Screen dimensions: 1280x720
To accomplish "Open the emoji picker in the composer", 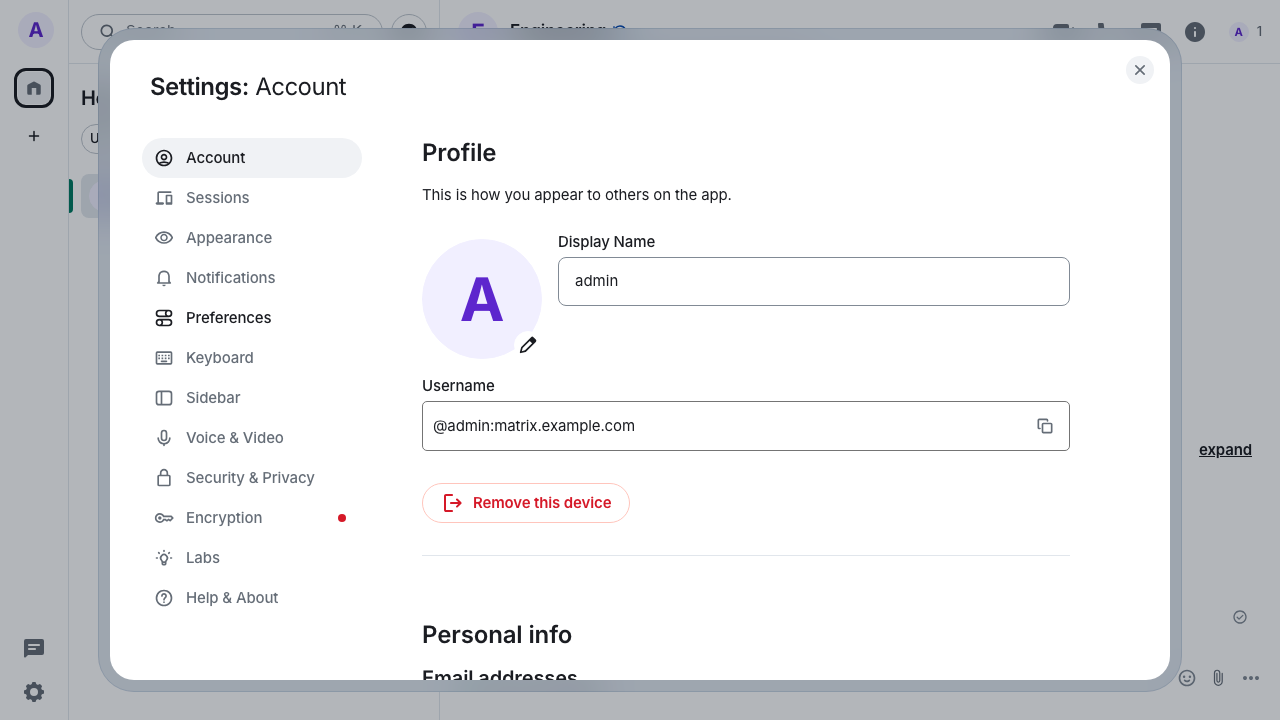I will click(x=1187, y=678).
